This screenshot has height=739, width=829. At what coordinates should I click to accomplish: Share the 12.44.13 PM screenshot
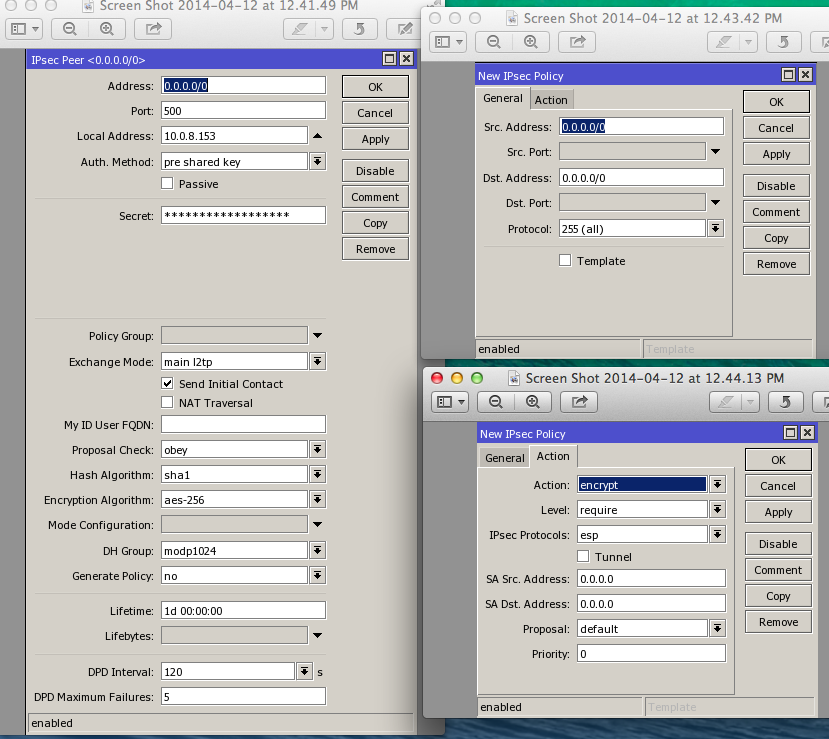pos(579,402)
